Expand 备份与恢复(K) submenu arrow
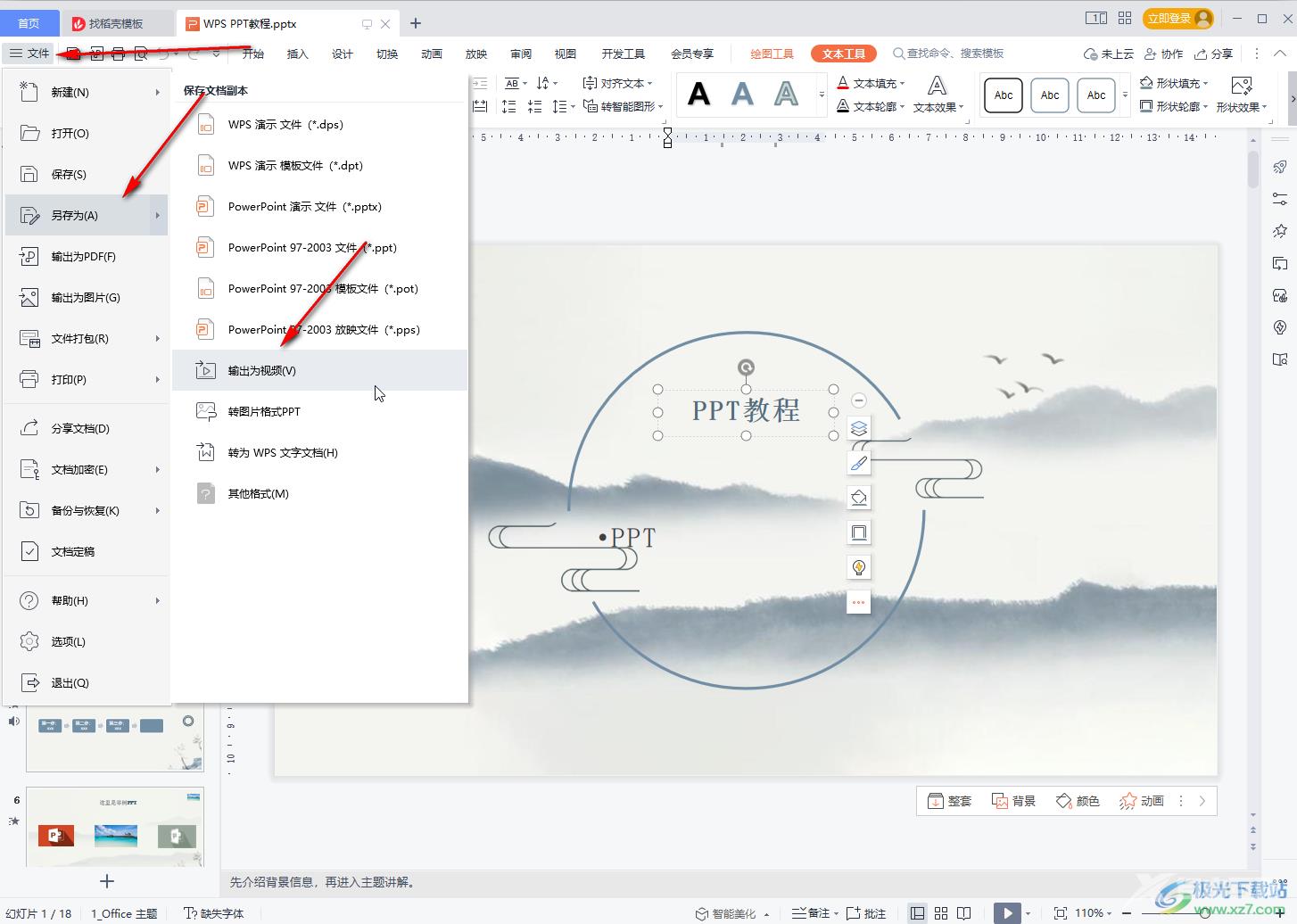Image resolution: width=1297 pixels, height=924 pixels. [157, 511]
